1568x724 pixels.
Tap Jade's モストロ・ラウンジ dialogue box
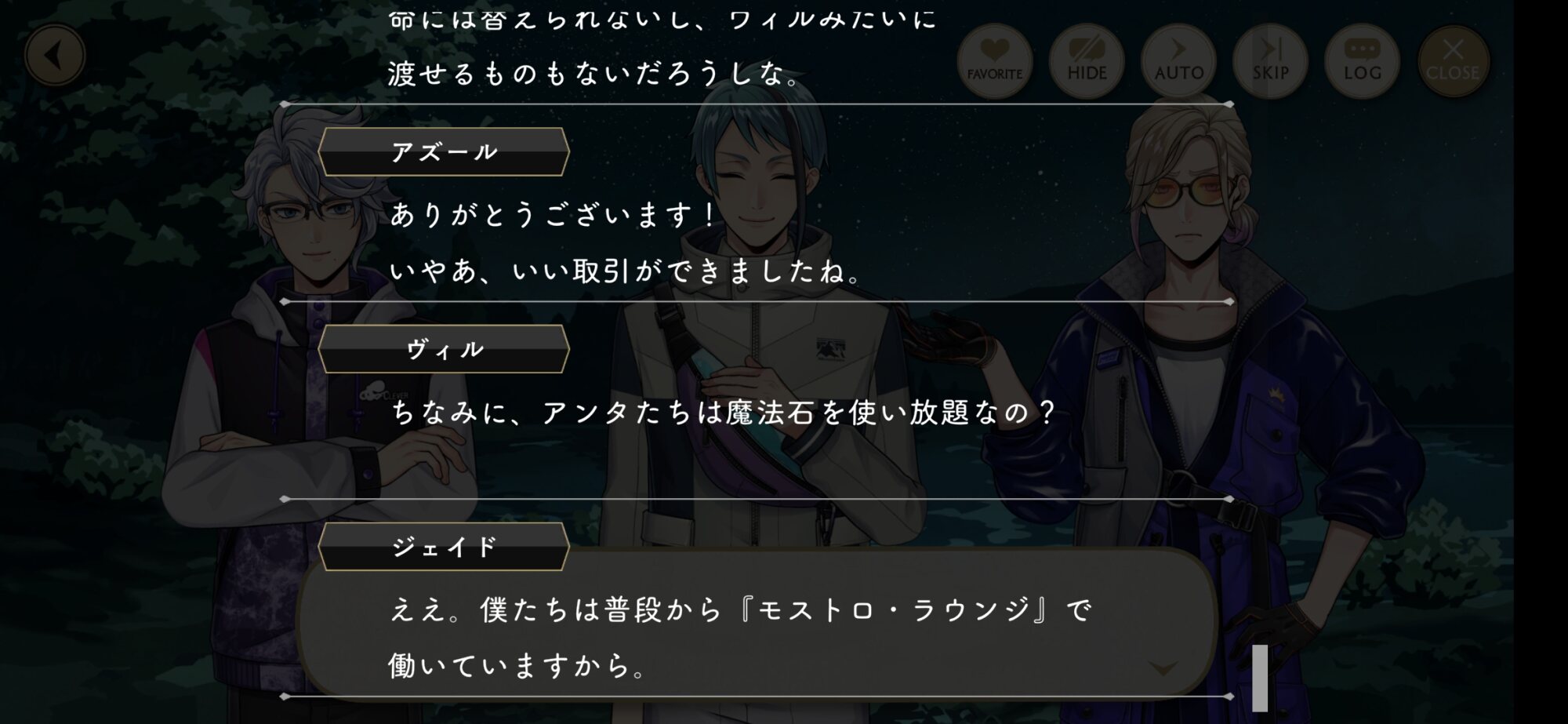(x=757, y=624)
